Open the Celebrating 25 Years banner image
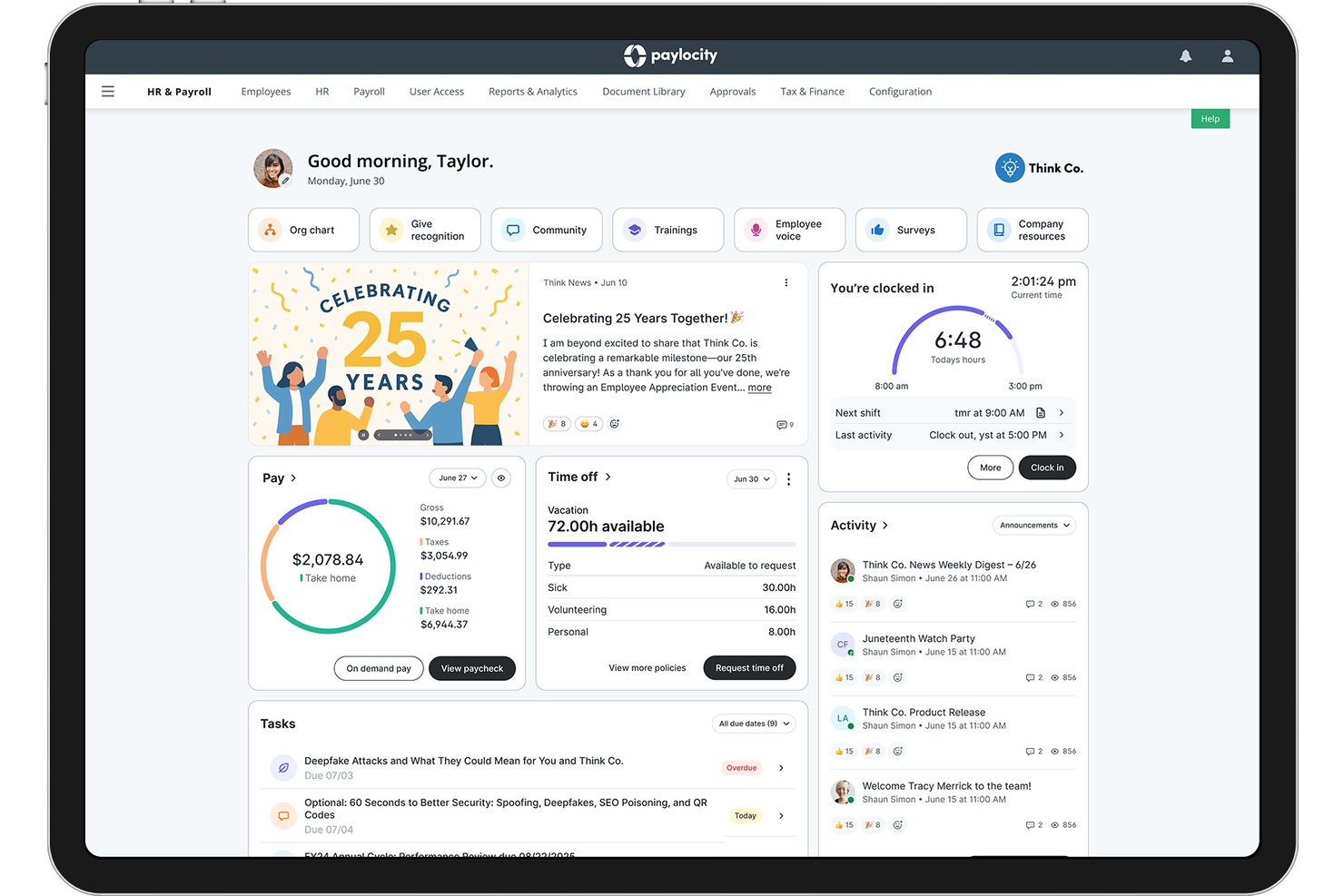 tap(389, 355)
